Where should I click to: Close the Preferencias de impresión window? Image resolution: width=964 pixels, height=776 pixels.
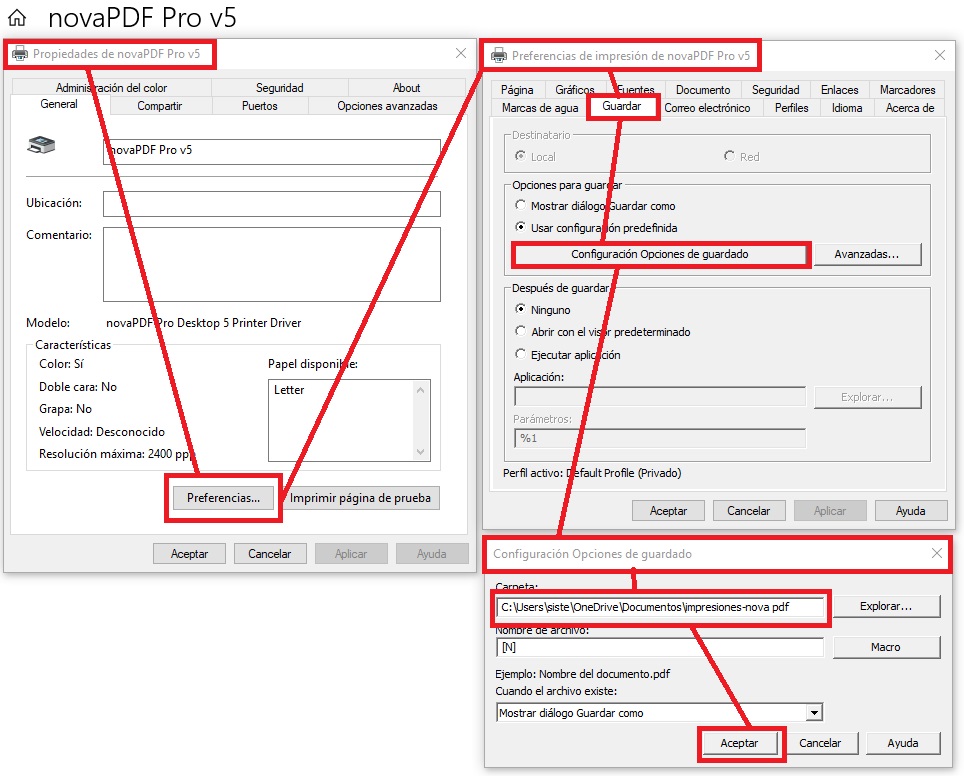point(939,55)
